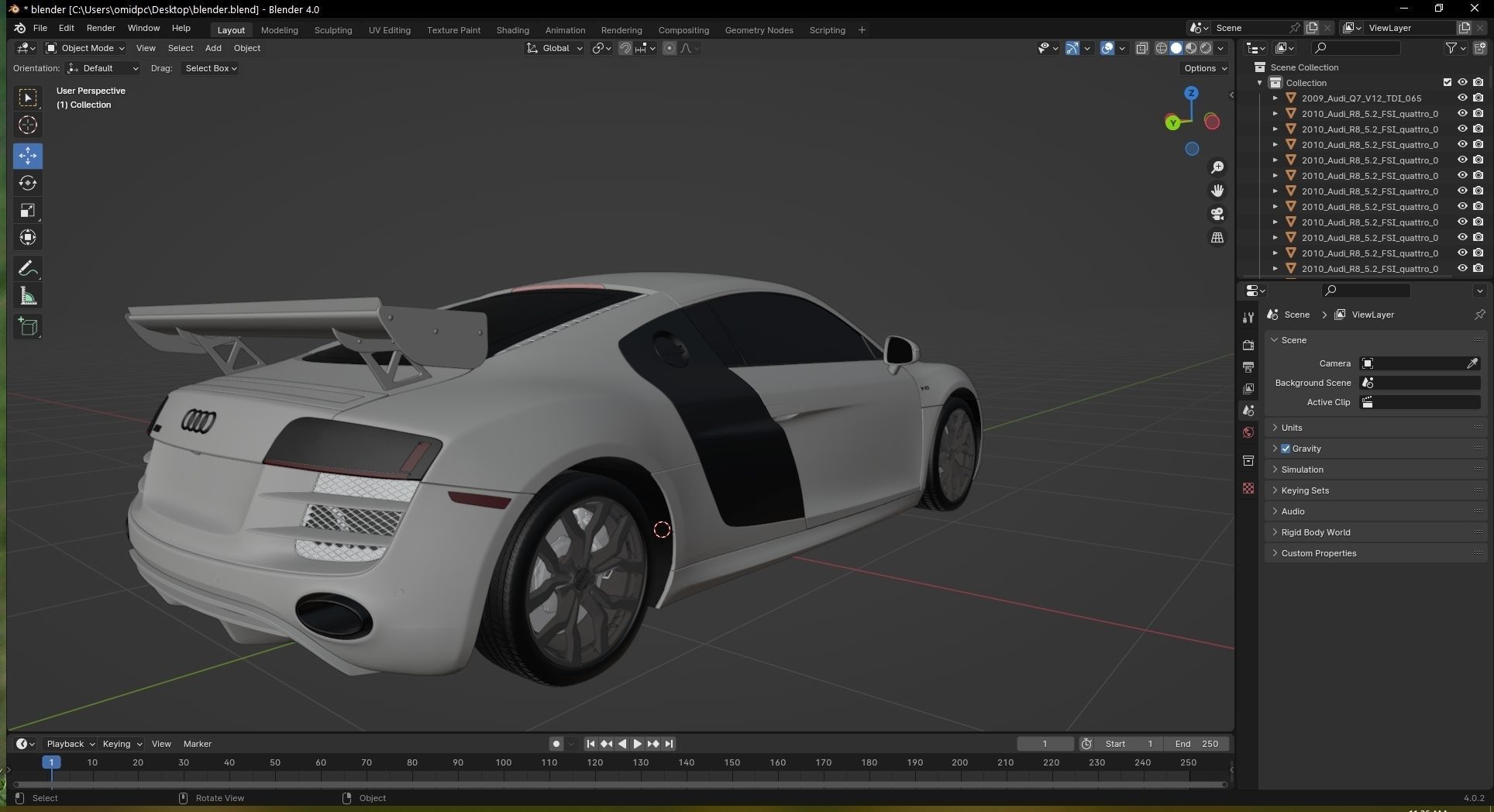Toggle auto keying record button
Screen dimensions: 1494x812
pos(556,744)
